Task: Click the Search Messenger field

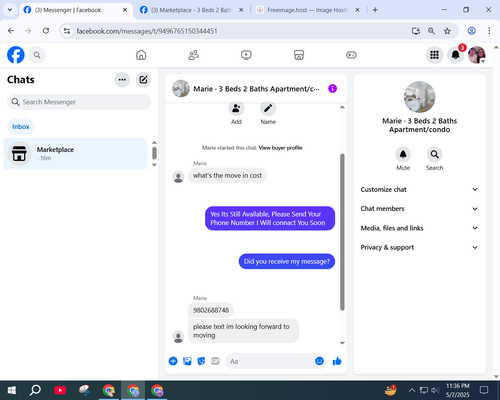Action: [x=79, y=102]
